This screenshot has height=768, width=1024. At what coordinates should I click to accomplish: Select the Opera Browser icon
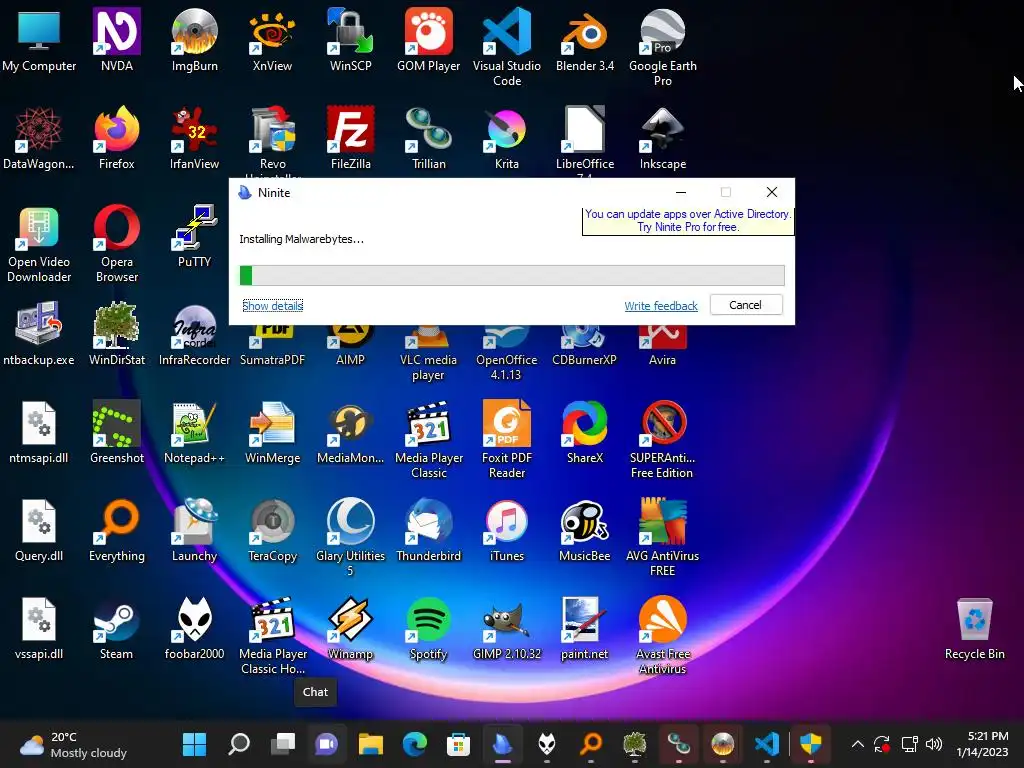[x=117, y=243]
